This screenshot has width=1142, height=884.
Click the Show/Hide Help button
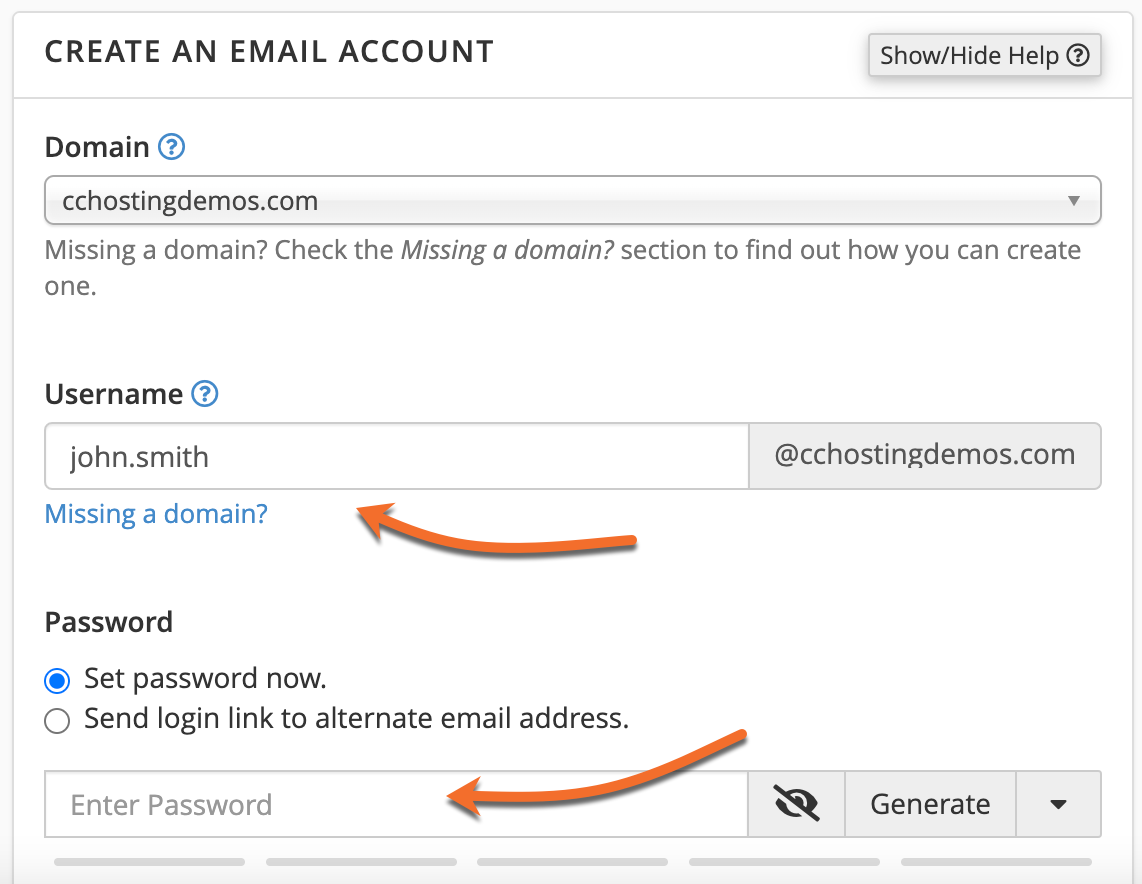984,55
